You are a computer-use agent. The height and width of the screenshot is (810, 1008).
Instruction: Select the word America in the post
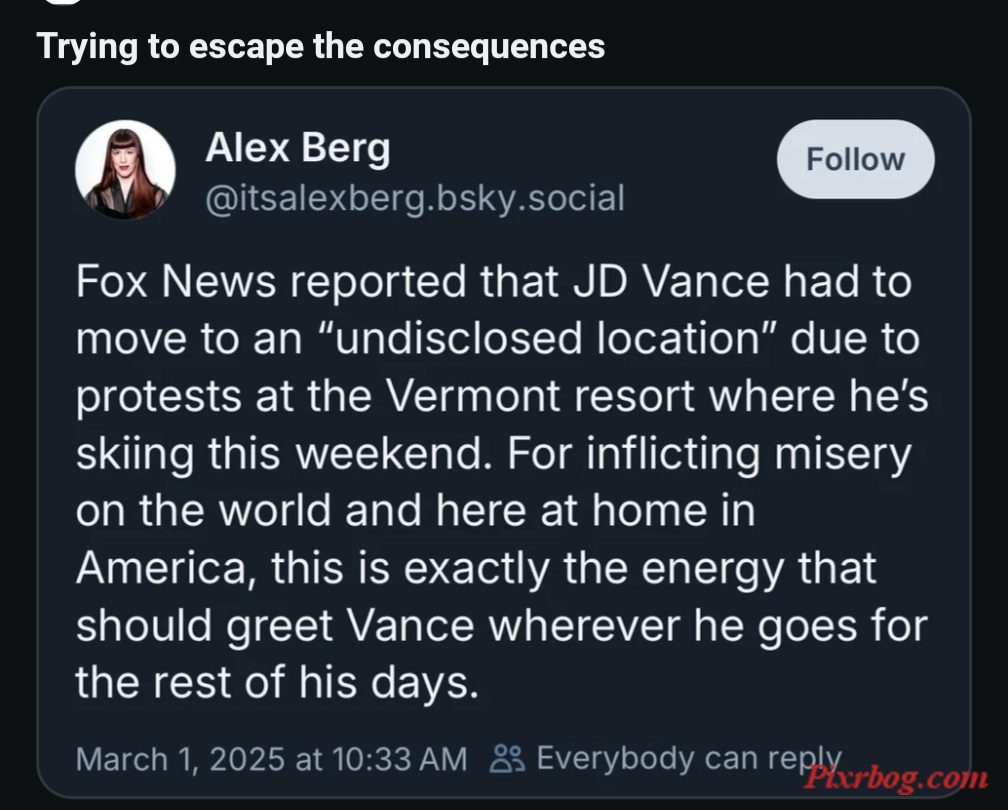pos(161,568)
